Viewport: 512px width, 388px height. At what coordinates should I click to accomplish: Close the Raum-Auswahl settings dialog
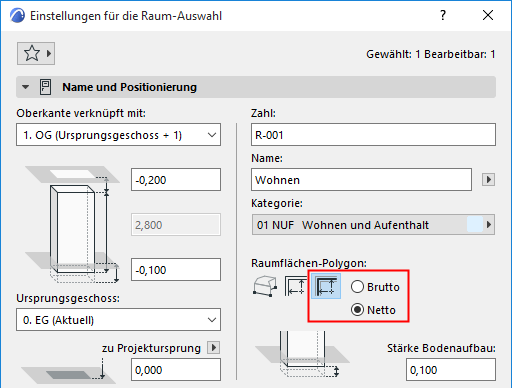488,15
